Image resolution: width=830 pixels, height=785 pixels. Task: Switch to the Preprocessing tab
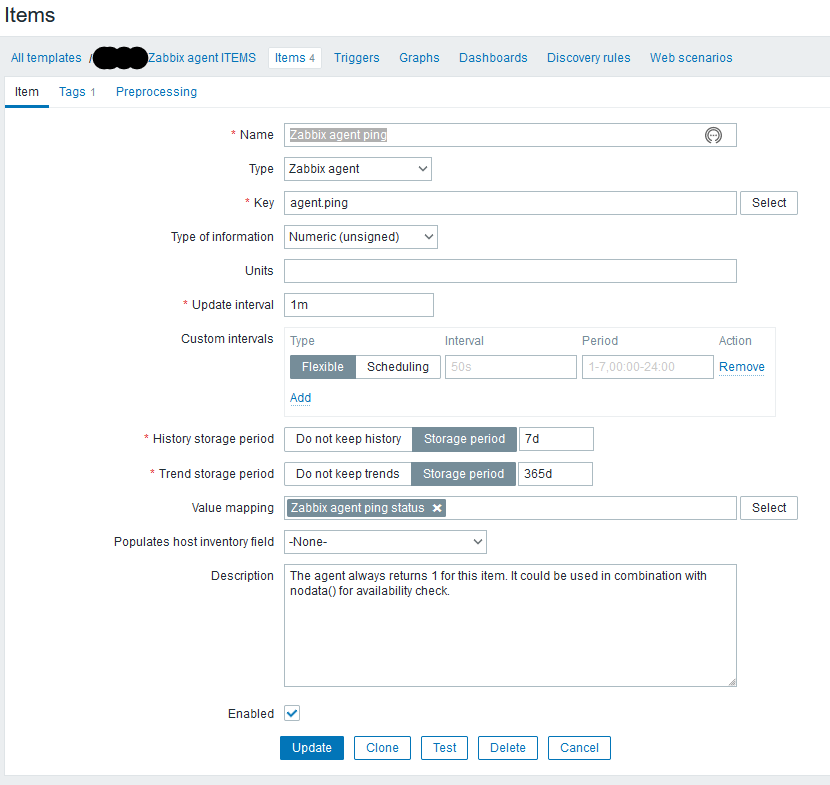tap(156, 92)
